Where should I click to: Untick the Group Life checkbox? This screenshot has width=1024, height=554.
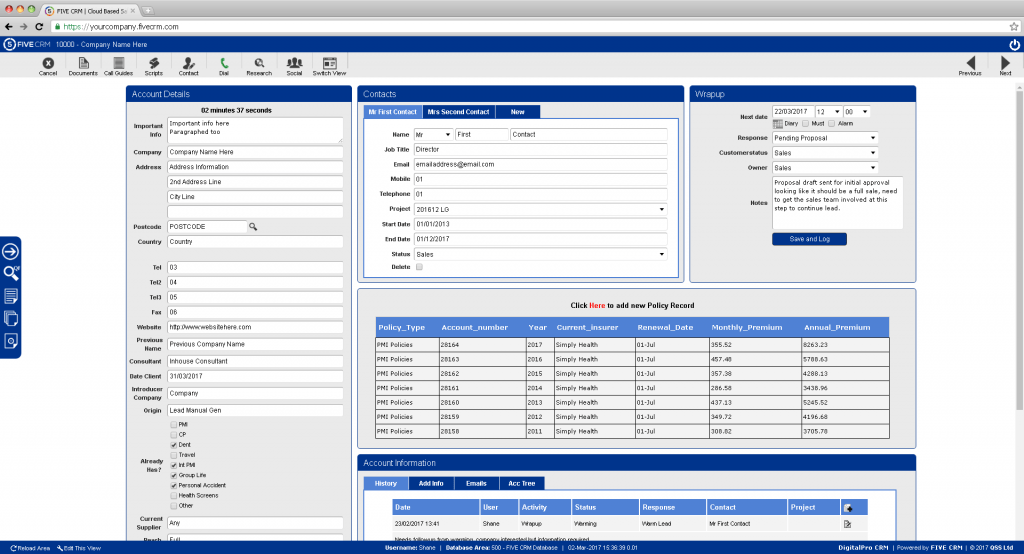pos(174,475)
